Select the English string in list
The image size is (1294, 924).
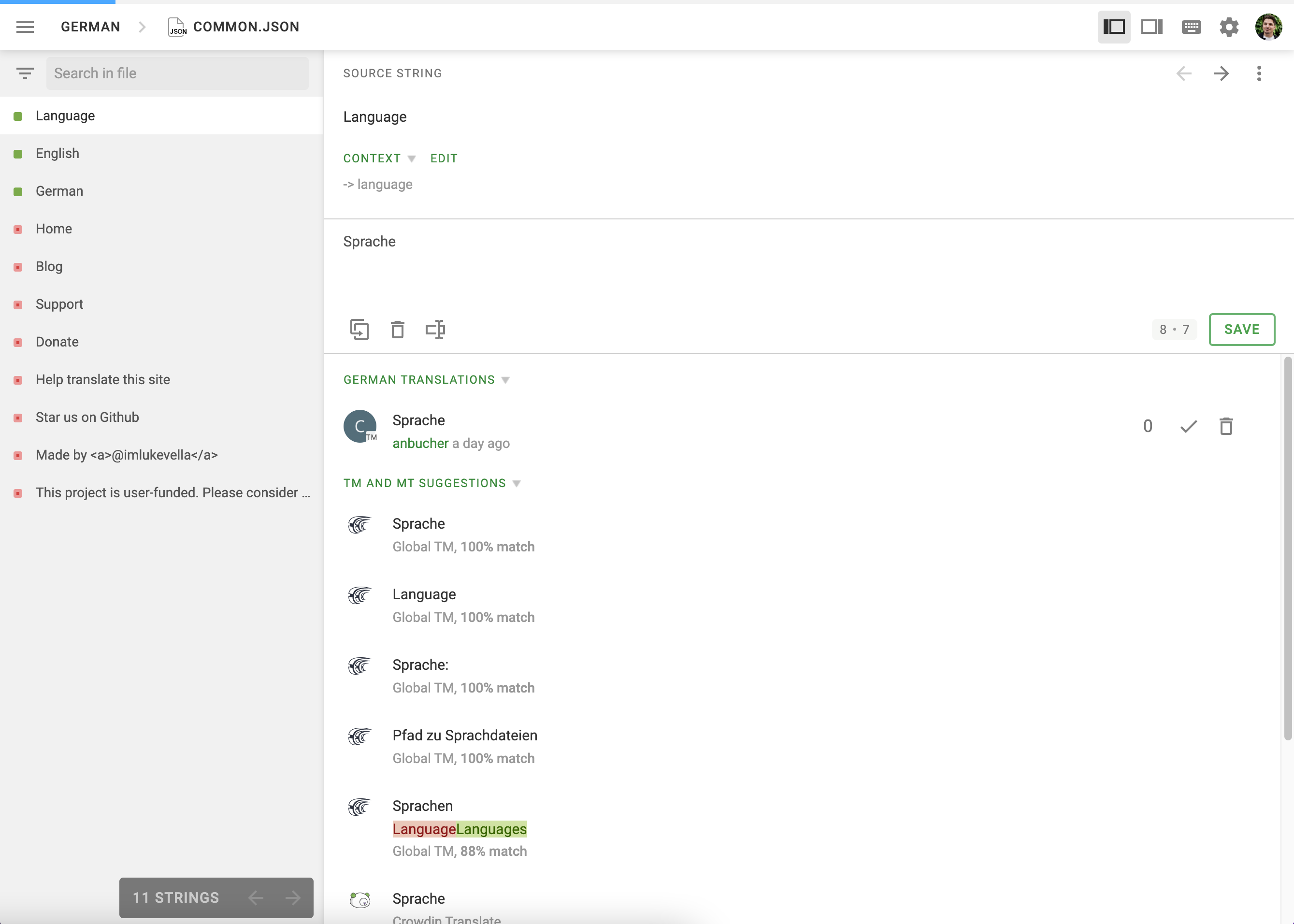[x=161, y=153]
